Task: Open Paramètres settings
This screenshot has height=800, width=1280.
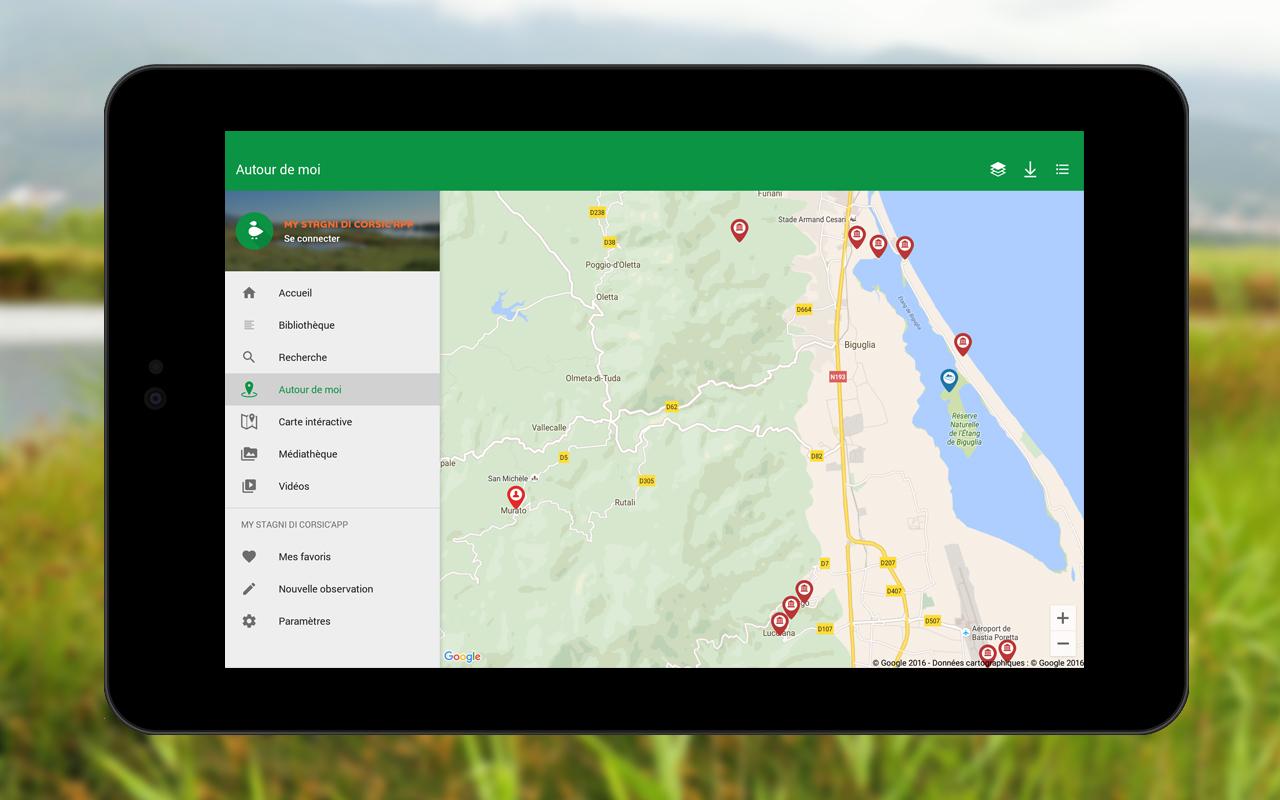Action: (x=332, y=621)
